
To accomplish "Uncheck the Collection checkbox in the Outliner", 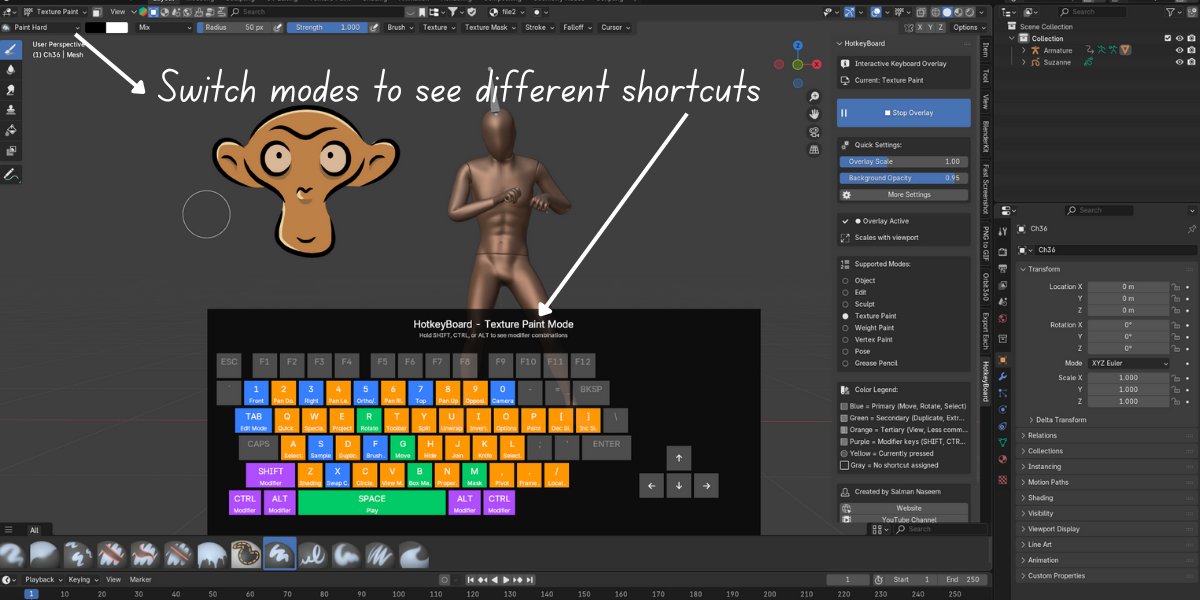I will tap(1168, 37).
